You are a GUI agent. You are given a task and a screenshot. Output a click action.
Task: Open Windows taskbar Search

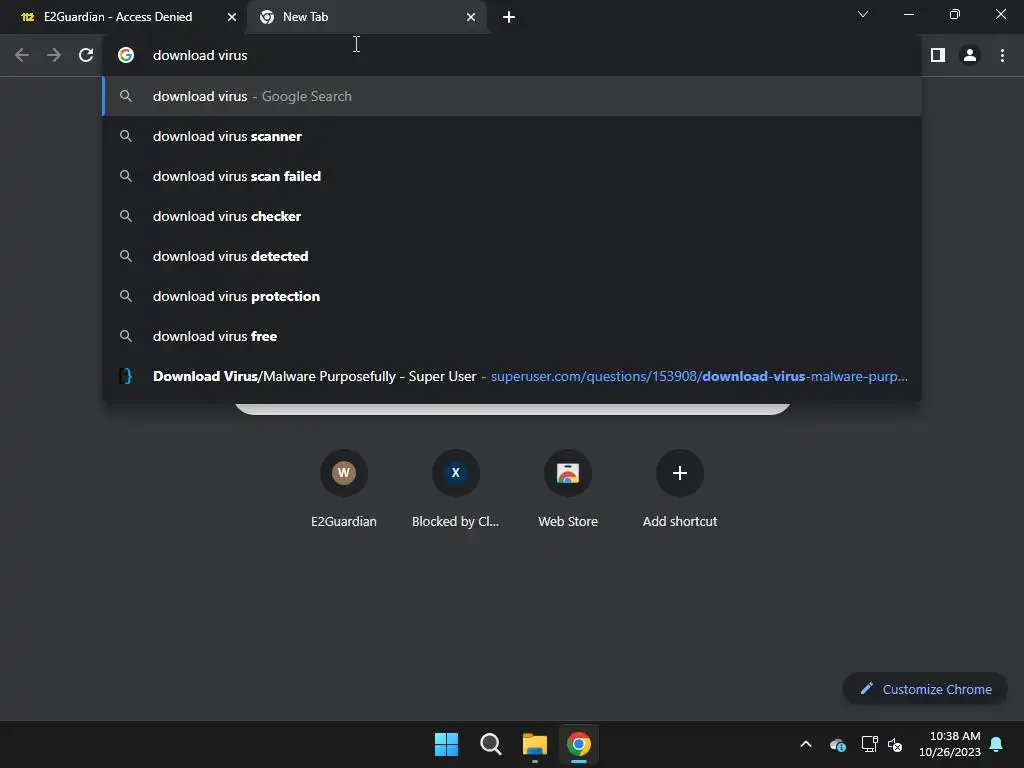[x=490, y=744]
